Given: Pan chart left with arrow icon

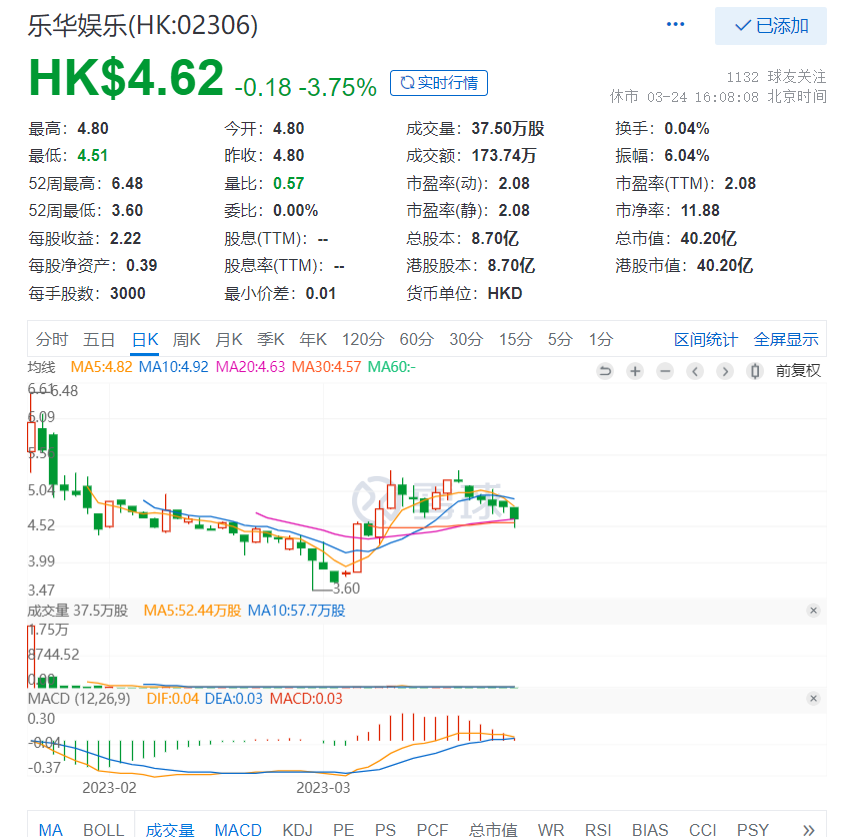Looking at the screenshot, I should click(695, 371).
